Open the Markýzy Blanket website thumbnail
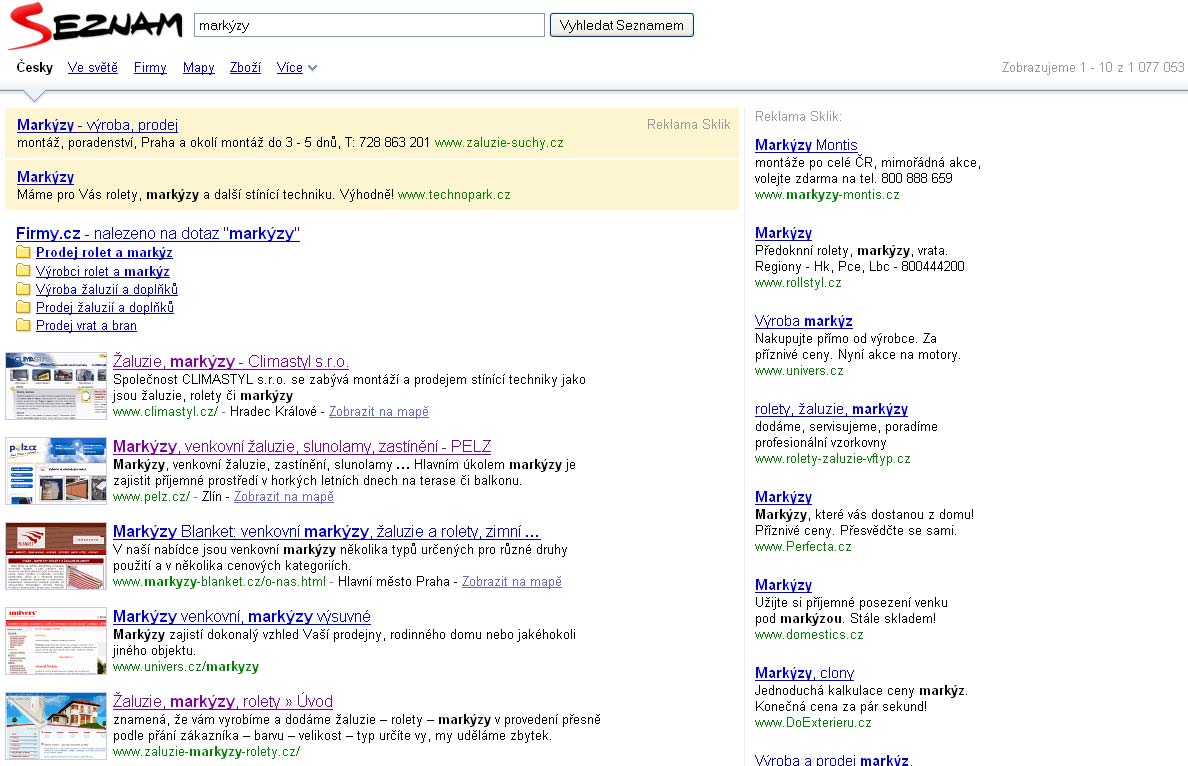Image resolution: width=1188 pixels, height=766 pixels. 56,555
